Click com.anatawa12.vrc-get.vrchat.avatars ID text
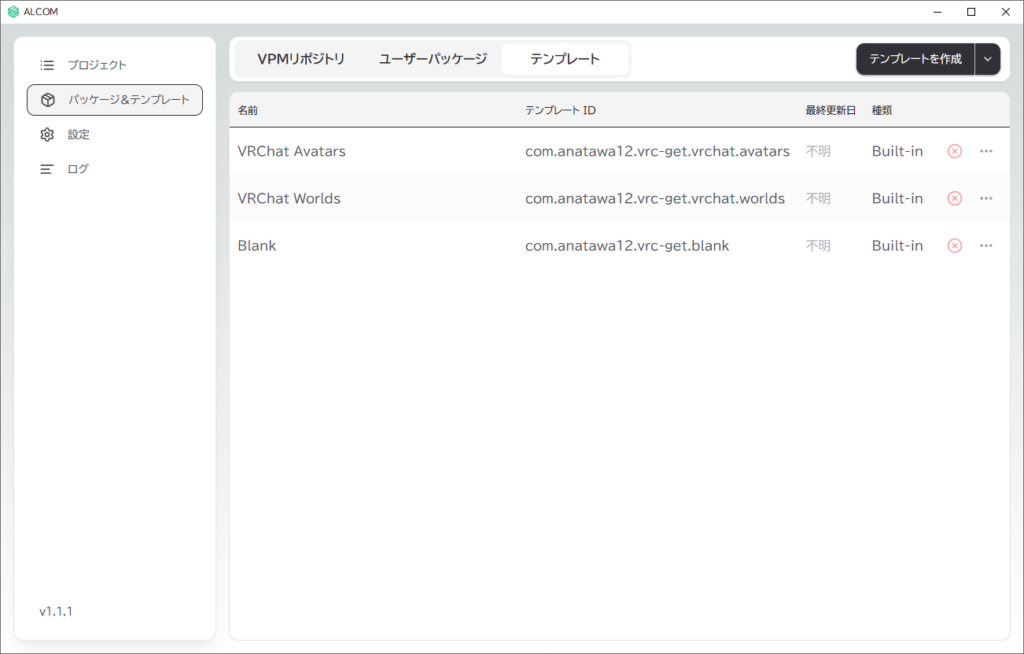The width and height of the screenshot is (1024, 654). pos(657,152)
